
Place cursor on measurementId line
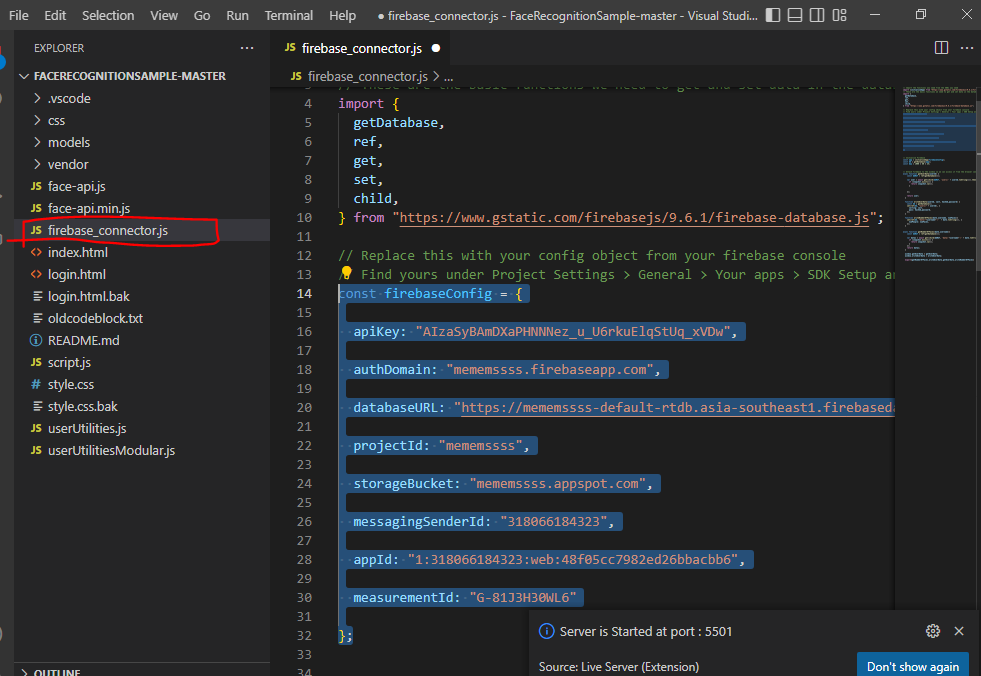[464, 597]
